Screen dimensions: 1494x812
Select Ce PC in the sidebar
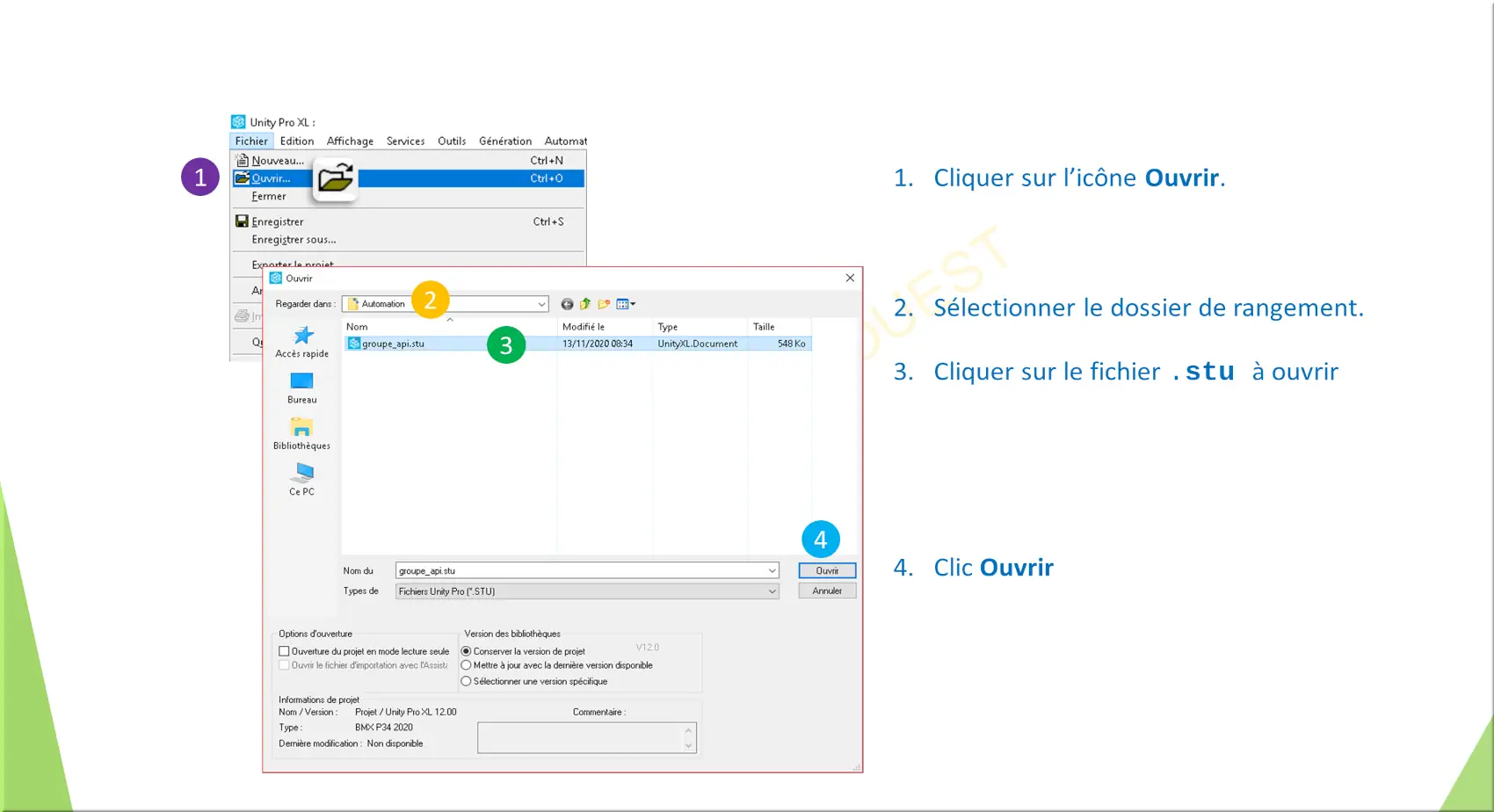pos(301,479)
